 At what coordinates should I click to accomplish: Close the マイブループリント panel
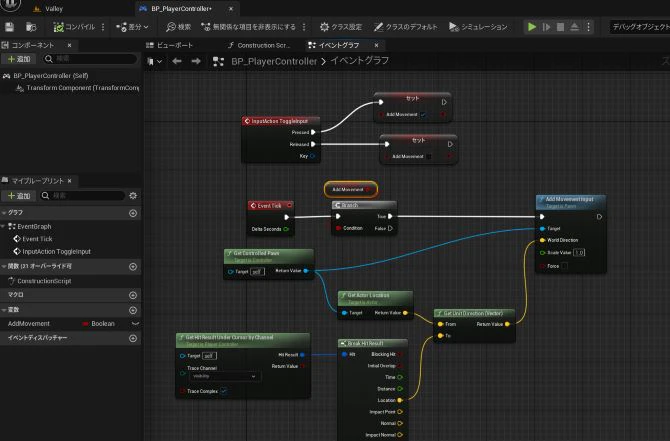69,181
